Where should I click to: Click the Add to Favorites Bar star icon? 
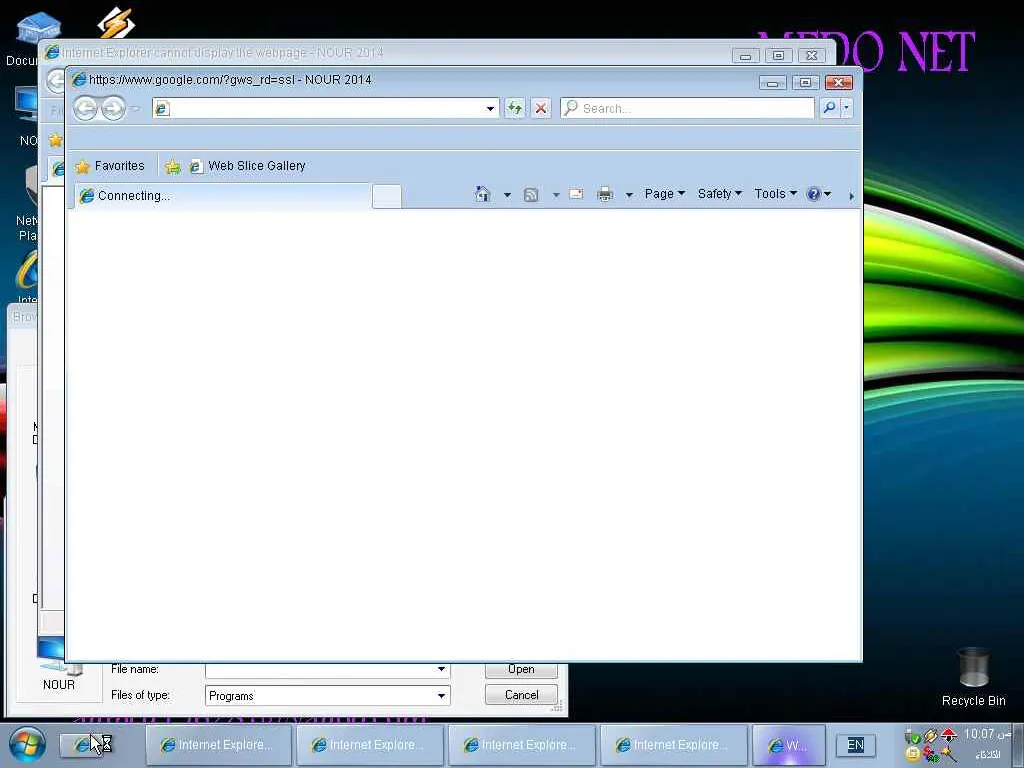point(172,167)
